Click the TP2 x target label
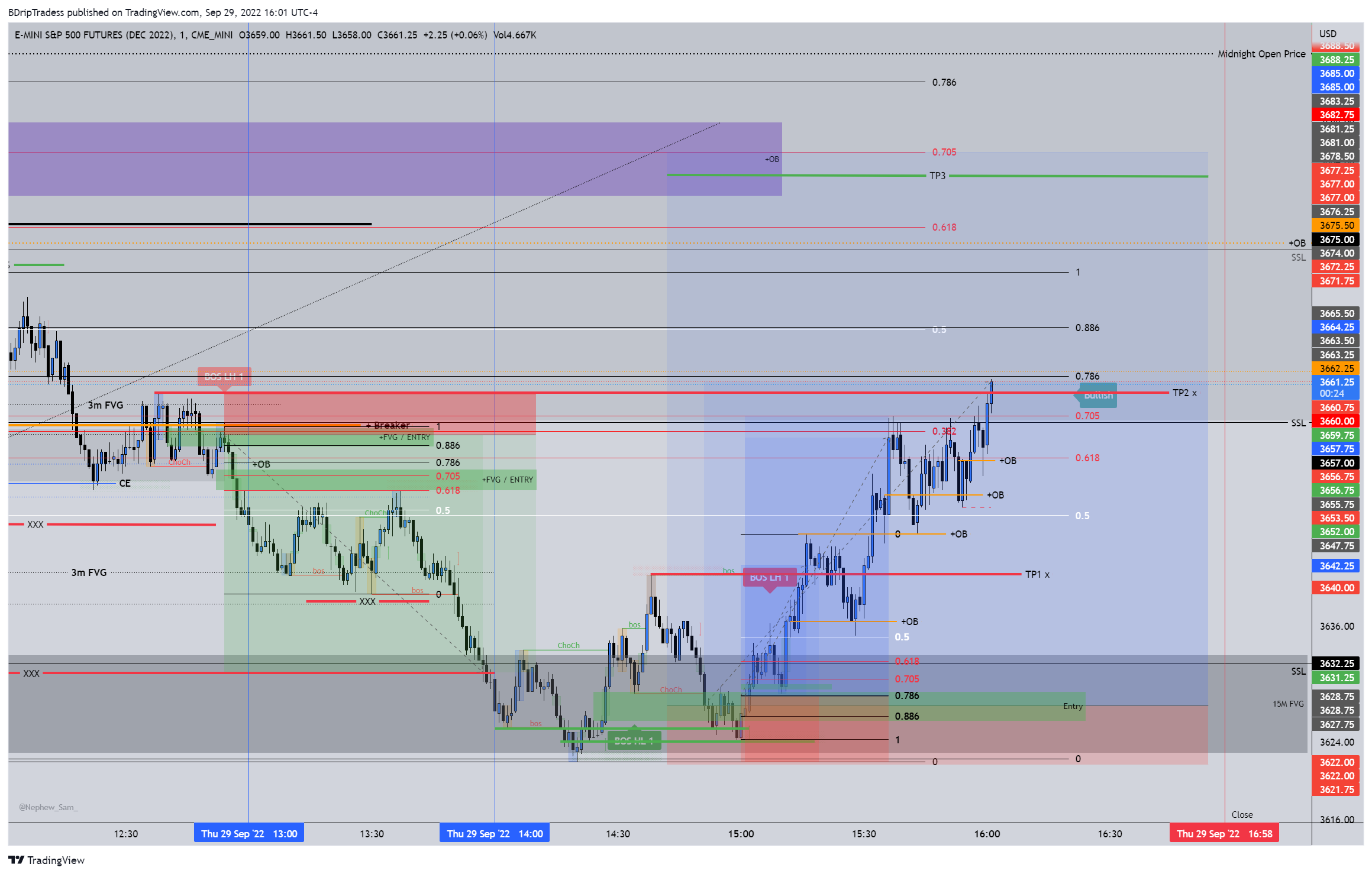 1184,393
